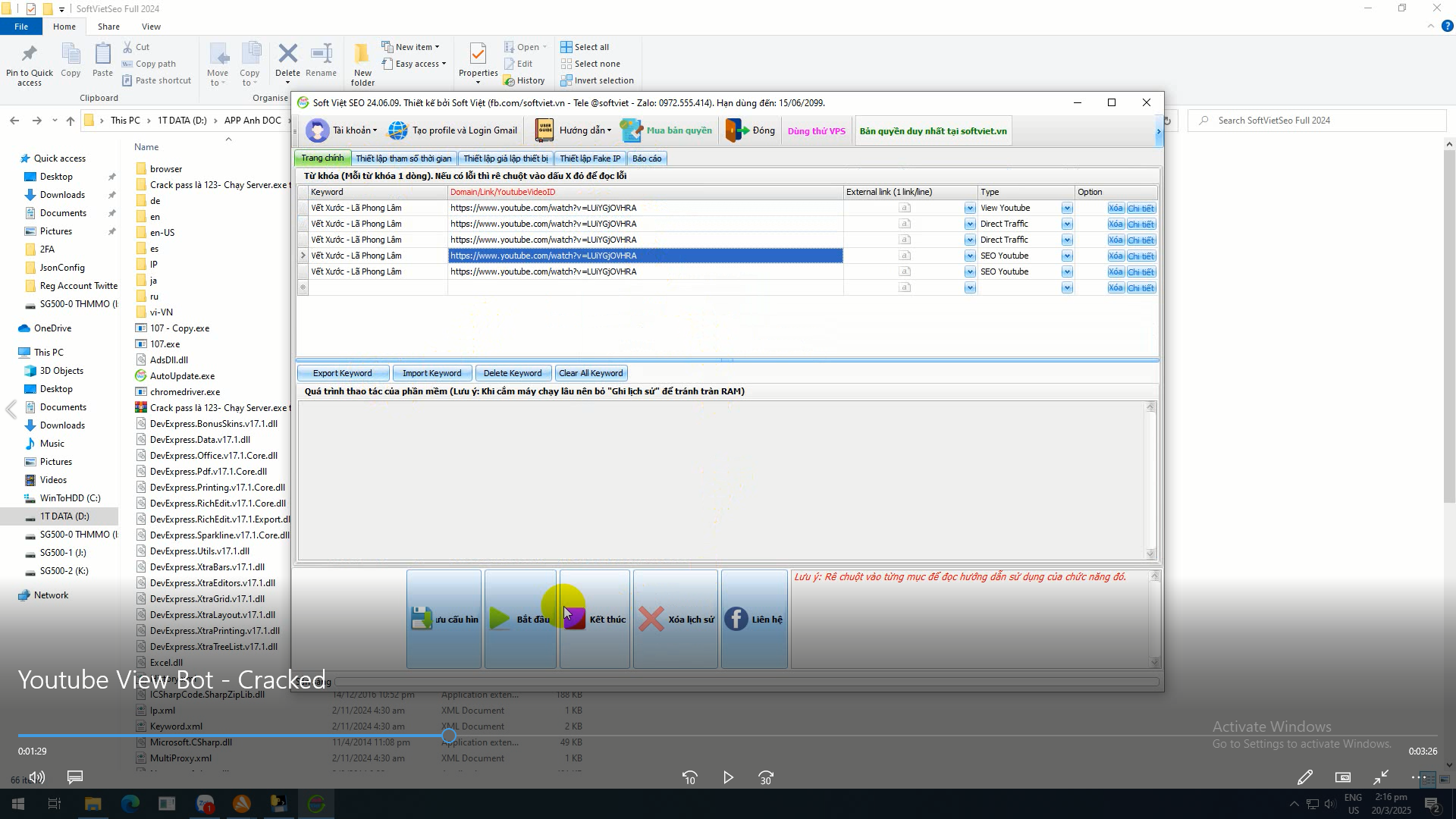1456x819 pixels.
Task: Click the Mua bản quyền icon
Action: 631,130
